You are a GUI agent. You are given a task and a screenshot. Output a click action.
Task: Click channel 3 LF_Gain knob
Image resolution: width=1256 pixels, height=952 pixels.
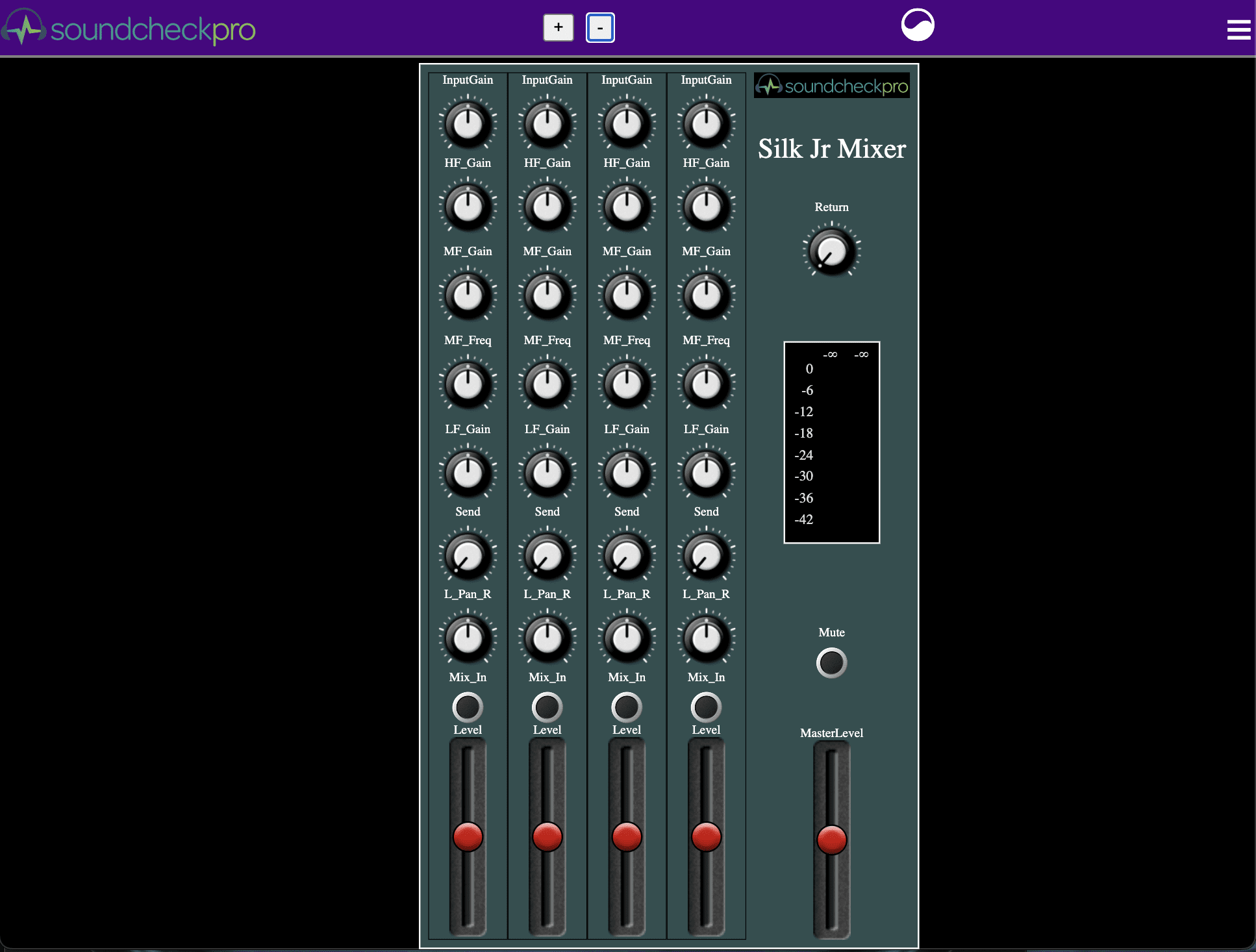click(x=627, y=473)
